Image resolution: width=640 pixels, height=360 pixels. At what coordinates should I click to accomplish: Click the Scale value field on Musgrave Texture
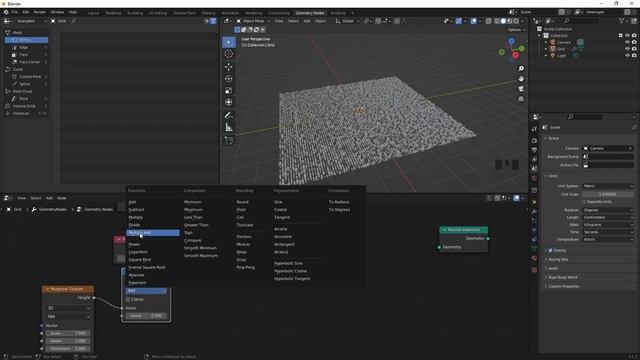point(68,333)
